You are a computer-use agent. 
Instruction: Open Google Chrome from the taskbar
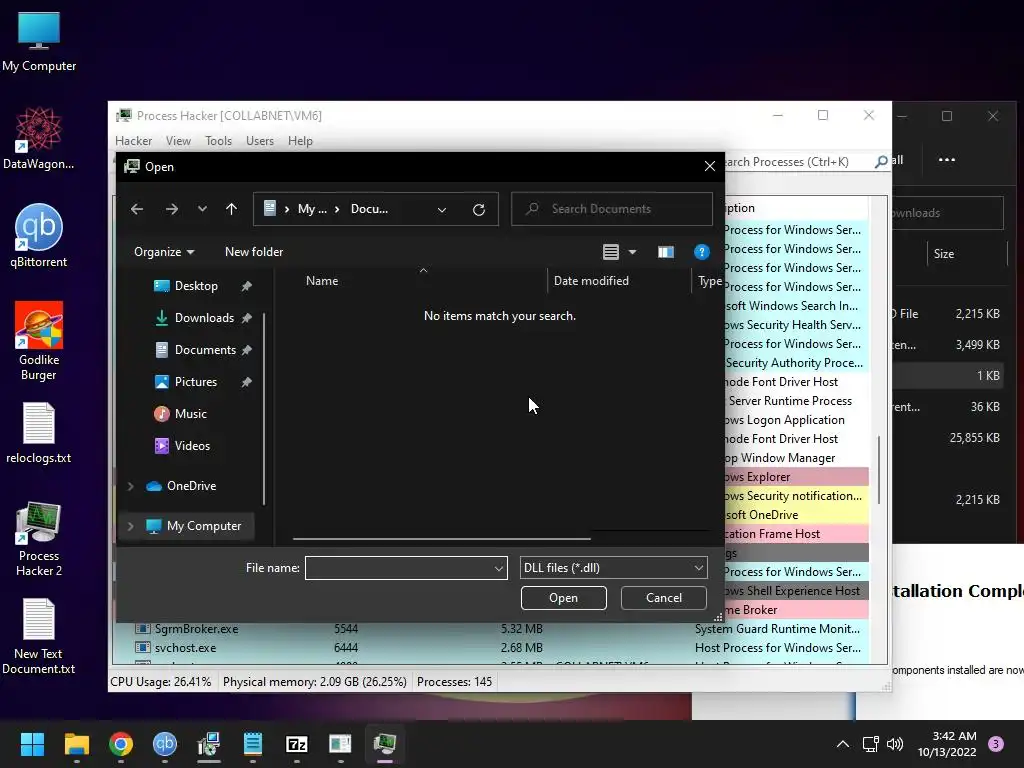click(121, 744)
